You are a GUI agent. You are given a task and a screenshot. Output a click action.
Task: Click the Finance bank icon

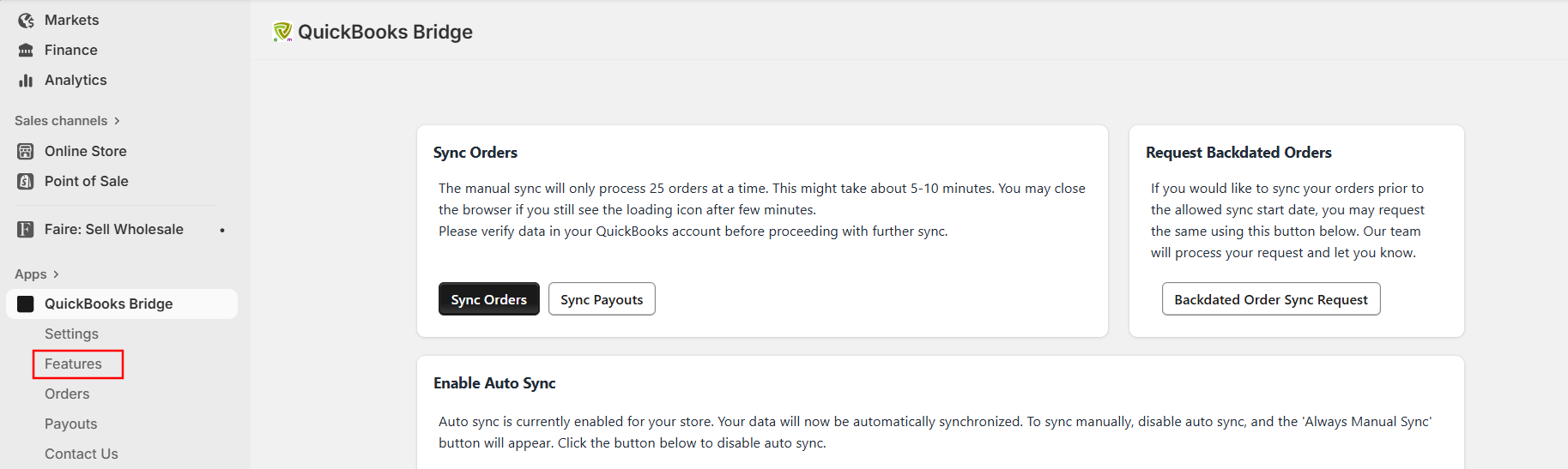point(26,50)
